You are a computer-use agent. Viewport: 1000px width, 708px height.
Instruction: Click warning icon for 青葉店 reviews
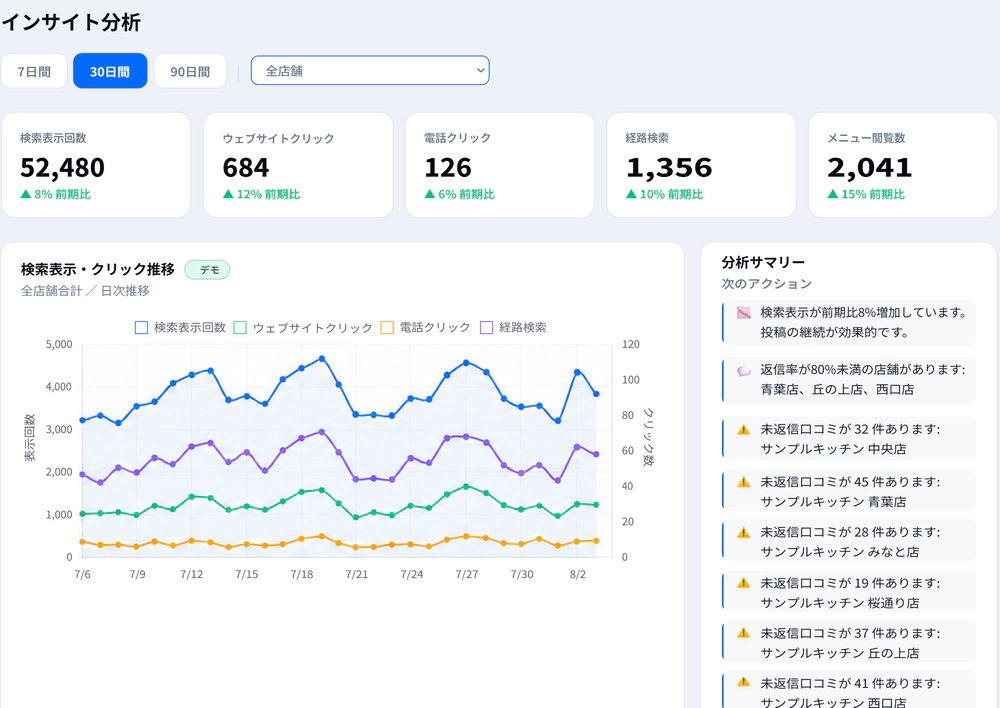(x=744, y=482)
